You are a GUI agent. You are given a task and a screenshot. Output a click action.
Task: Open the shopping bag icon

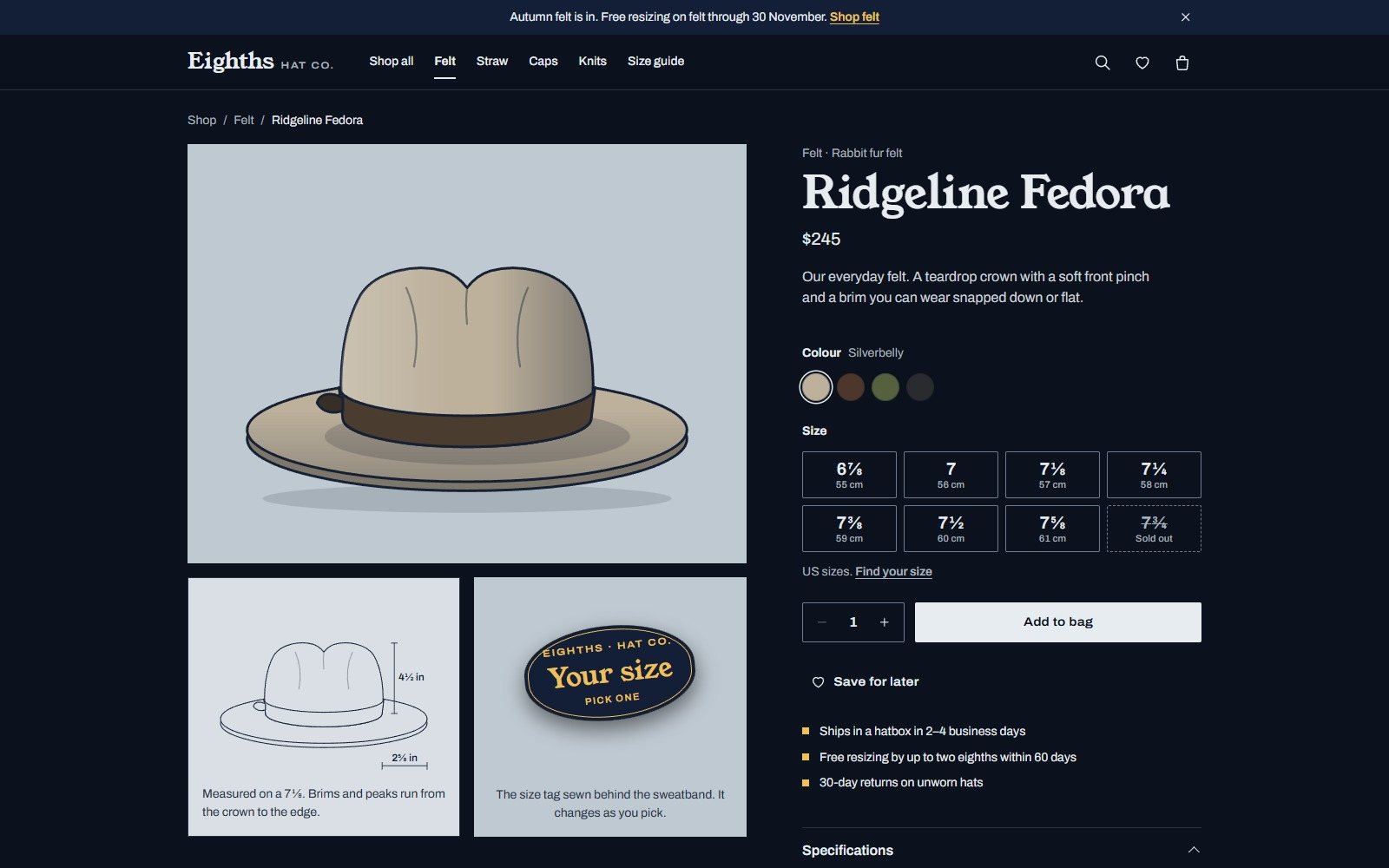[1182, 62]
